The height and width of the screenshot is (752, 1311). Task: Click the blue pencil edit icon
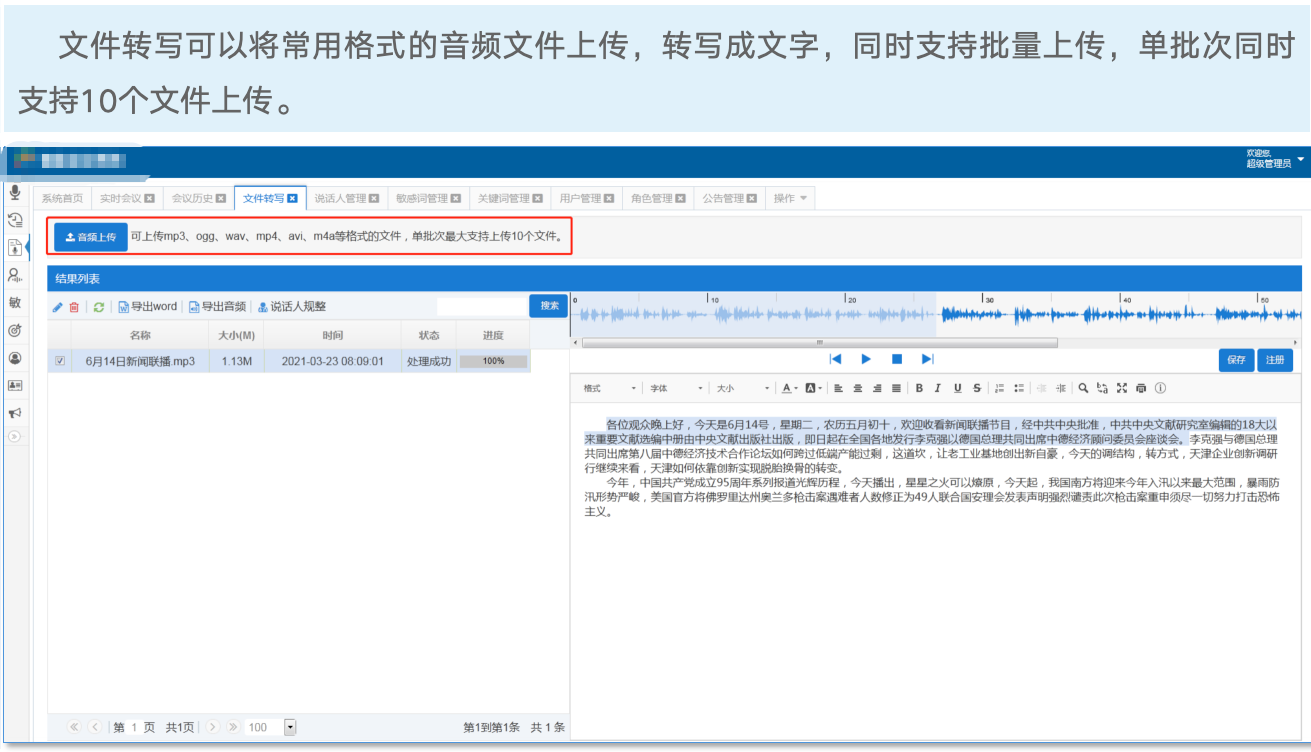(58, 307)
